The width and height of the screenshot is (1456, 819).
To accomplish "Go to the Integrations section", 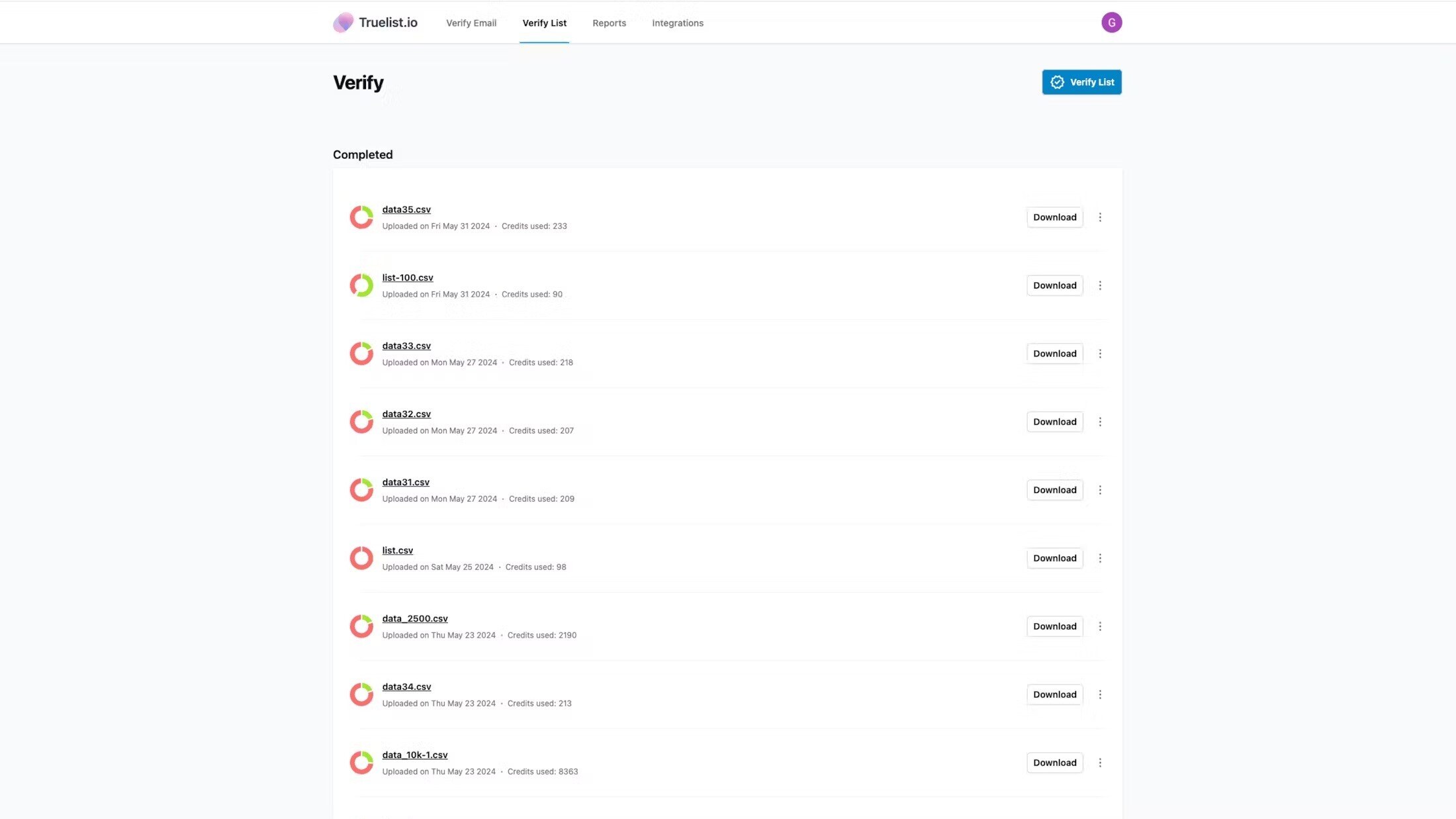I will click(678, 23).
